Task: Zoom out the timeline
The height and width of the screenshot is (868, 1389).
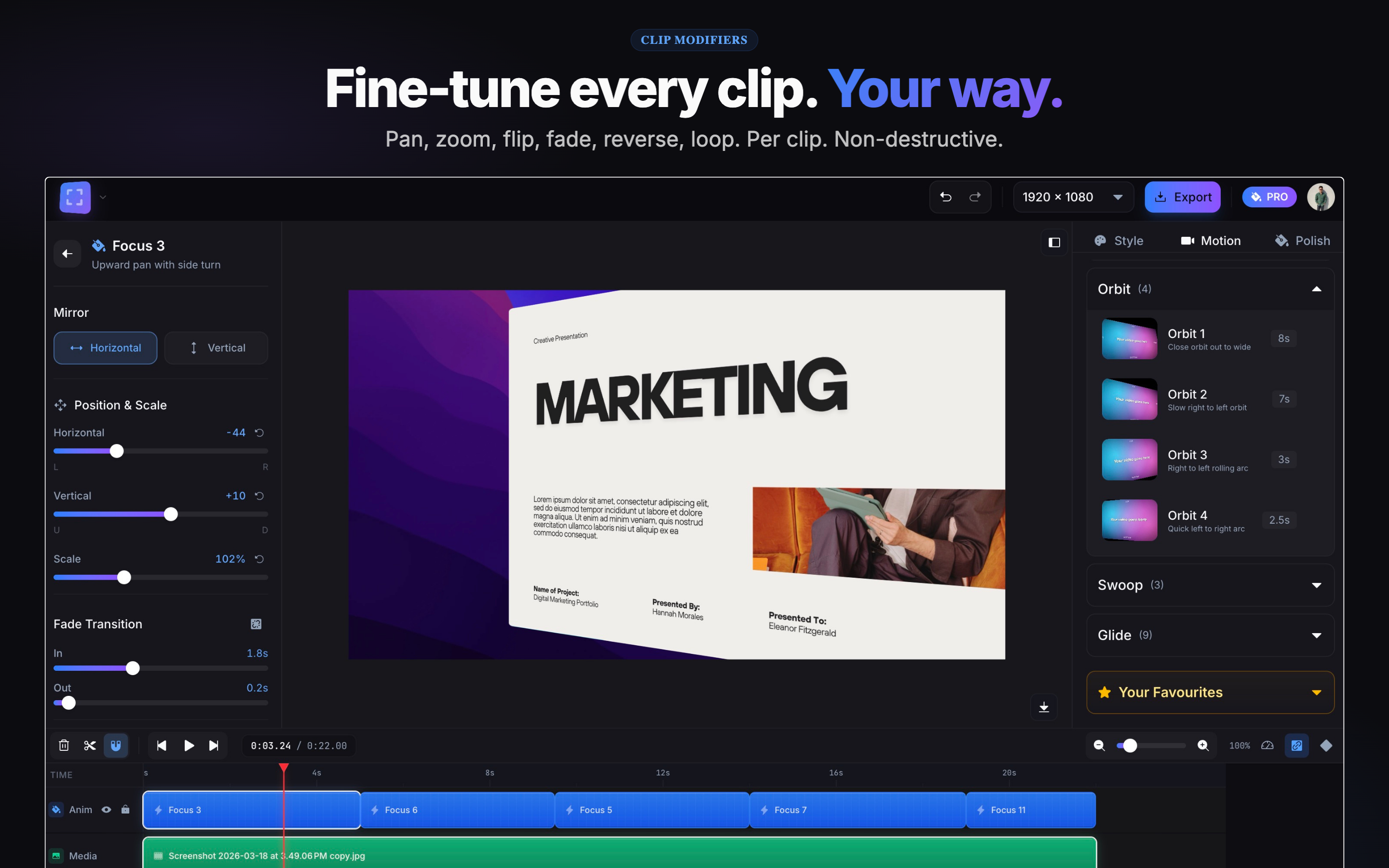Action: [x=1099, y=746]
